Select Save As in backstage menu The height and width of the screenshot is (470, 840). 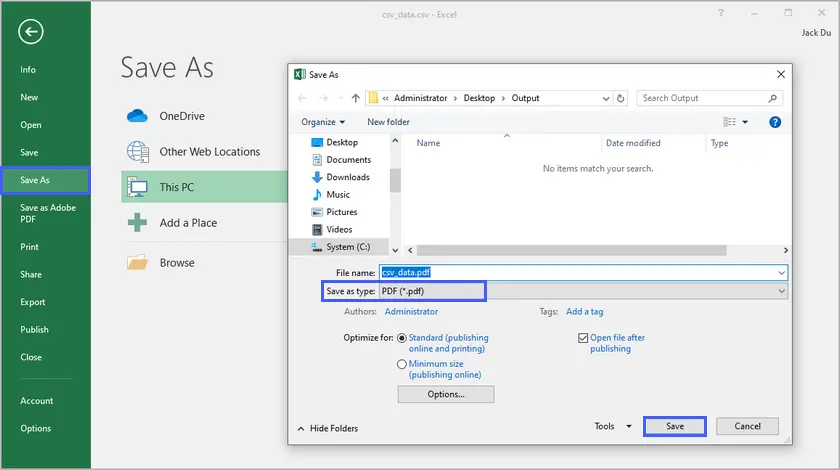46,180
